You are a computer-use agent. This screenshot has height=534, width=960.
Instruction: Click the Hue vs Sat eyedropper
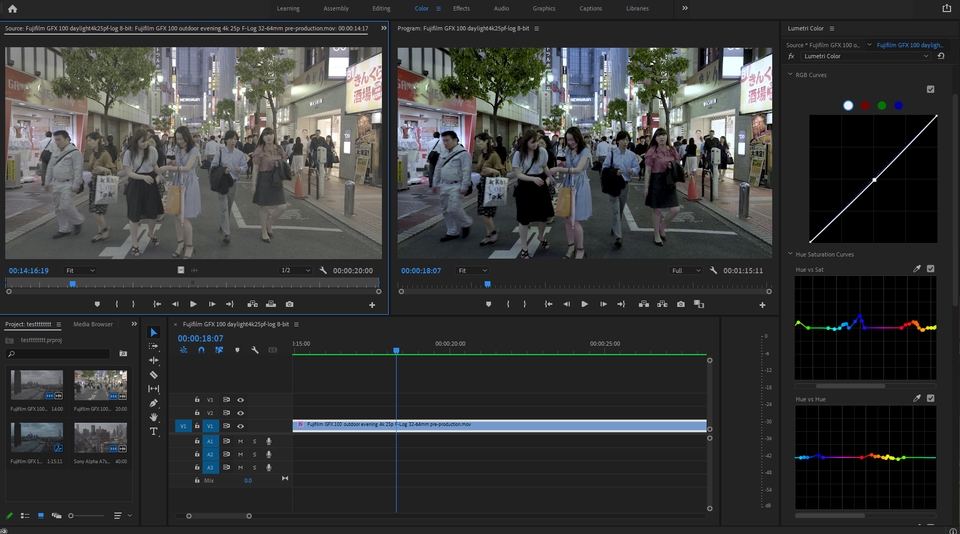[x=917, y=269]
